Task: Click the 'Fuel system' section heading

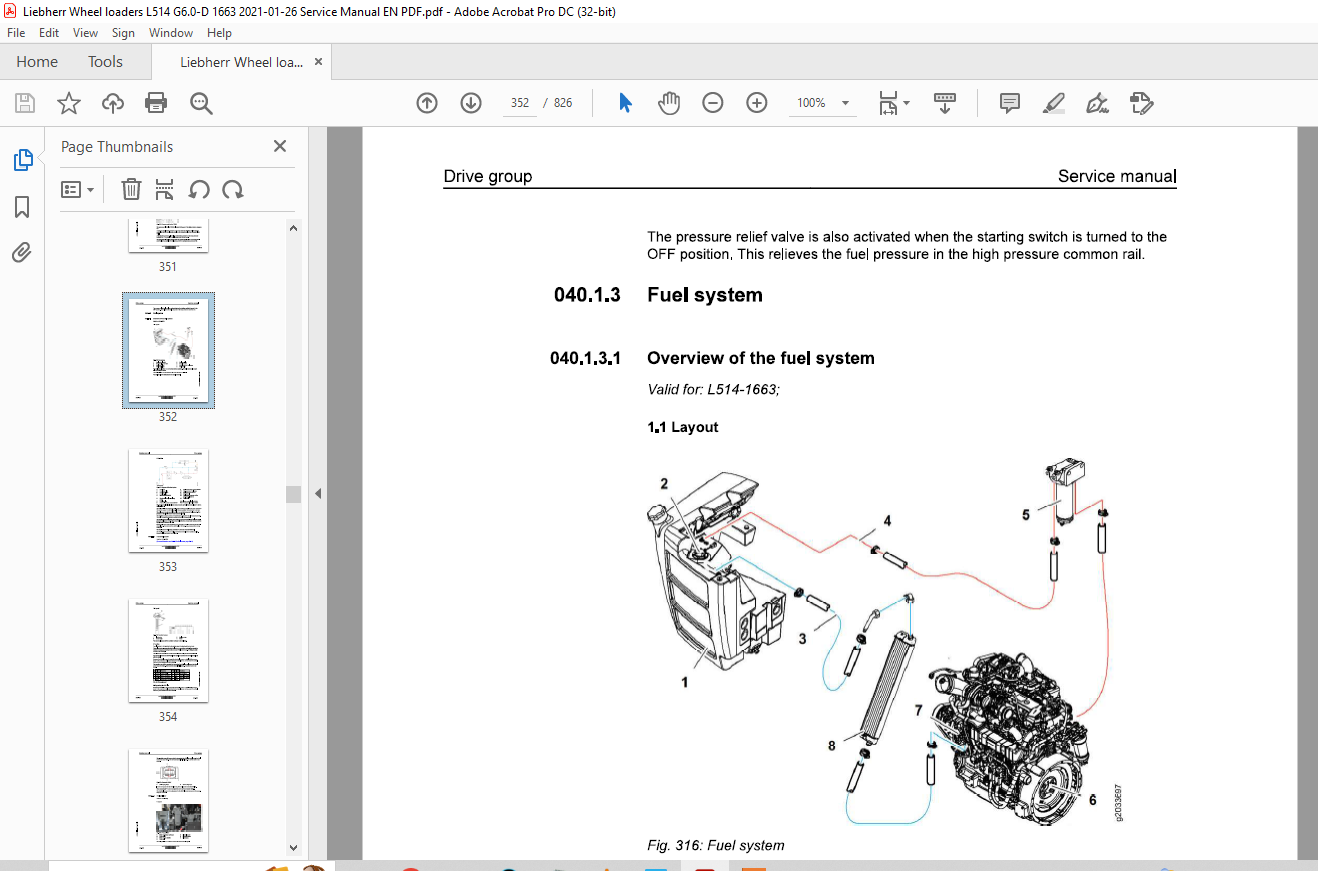Action: click(704, 295)
